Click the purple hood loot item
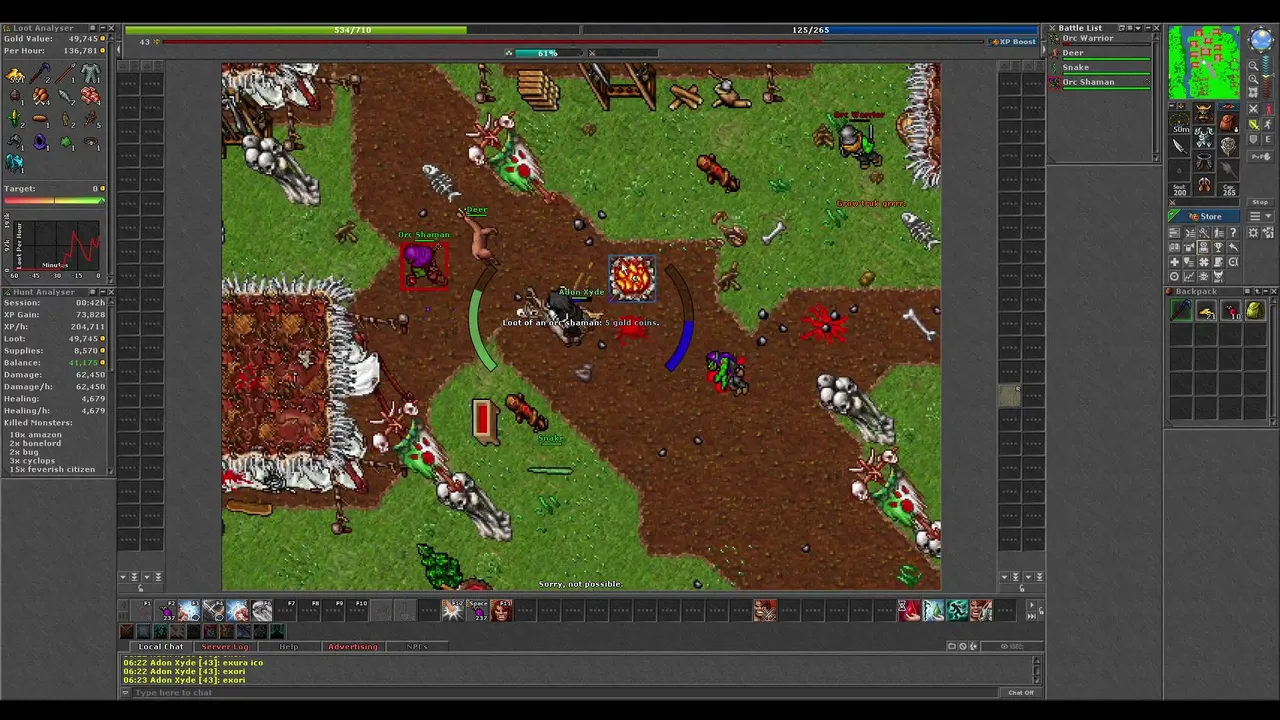 click(x=40, y=142)
